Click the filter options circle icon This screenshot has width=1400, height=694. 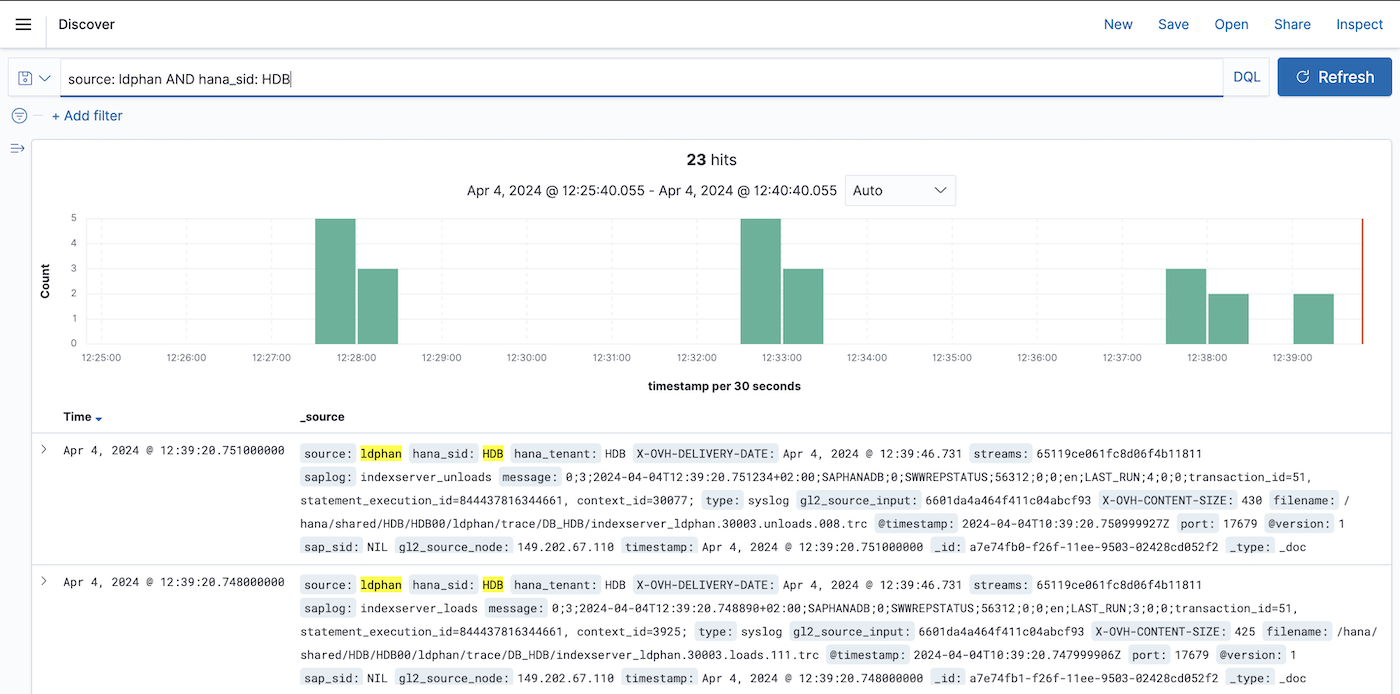pos(19,116)
